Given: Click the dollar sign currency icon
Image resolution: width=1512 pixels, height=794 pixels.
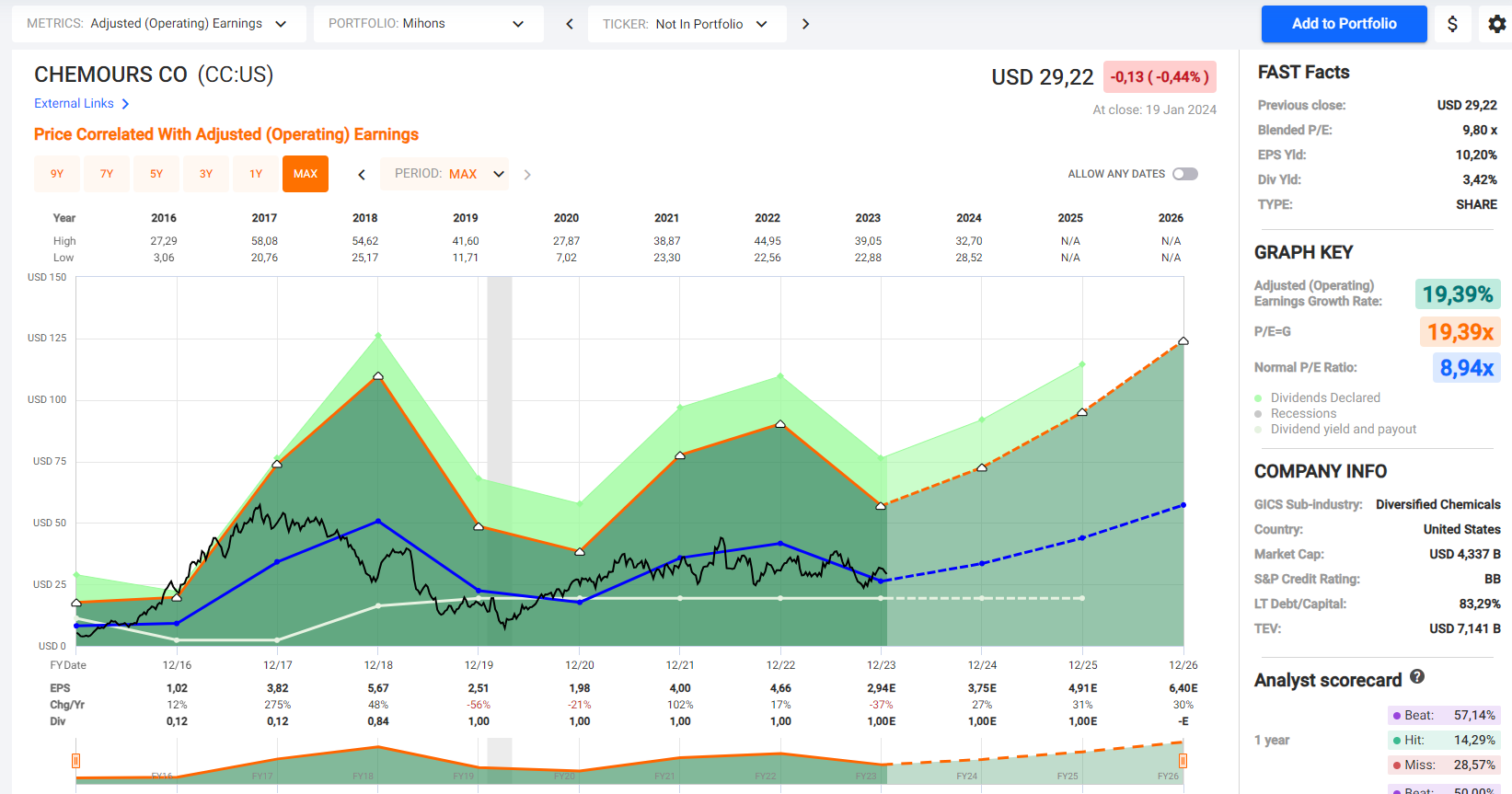Looking at the screenshot, I should click(x=1452, y=24).
